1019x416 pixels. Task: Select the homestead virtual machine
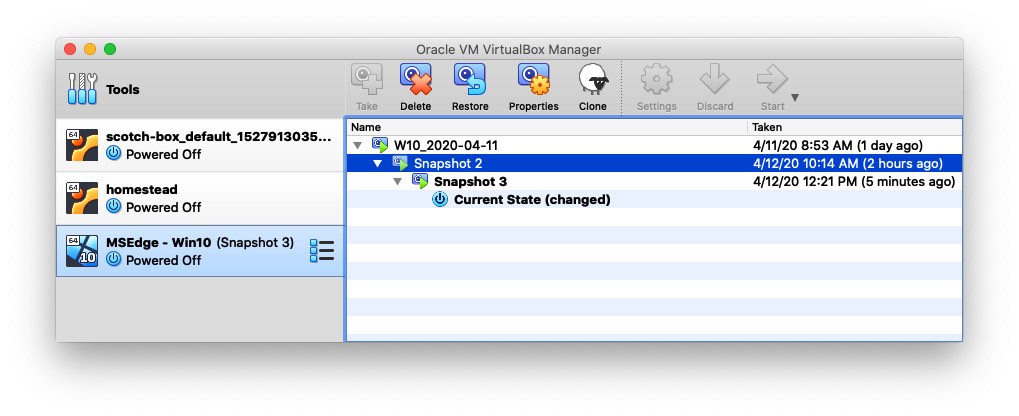tap(200, 198)
